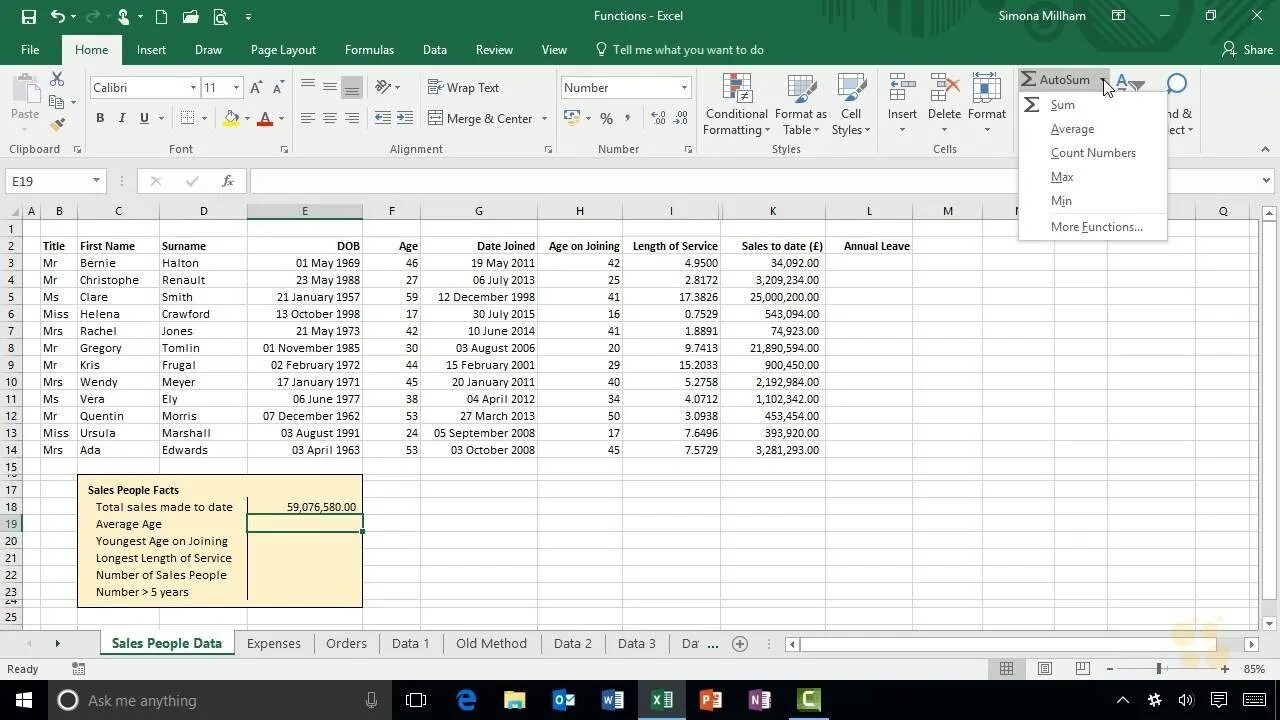
Task: Open the File menu
Action: point(30,50)
